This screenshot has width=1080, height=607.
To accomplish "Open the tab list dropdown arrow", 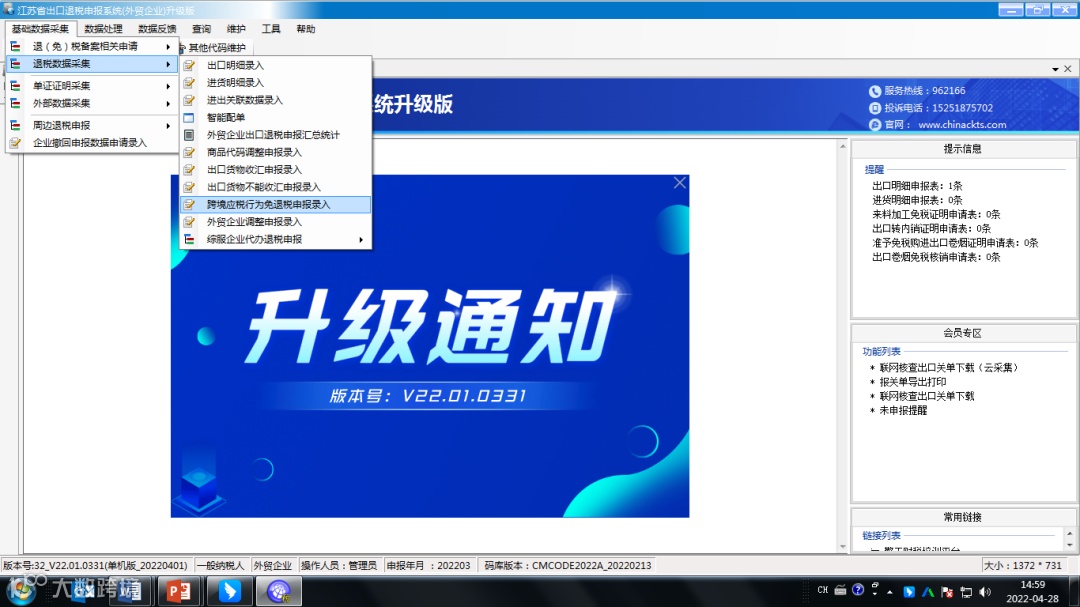I will (x=1055, y=69).
